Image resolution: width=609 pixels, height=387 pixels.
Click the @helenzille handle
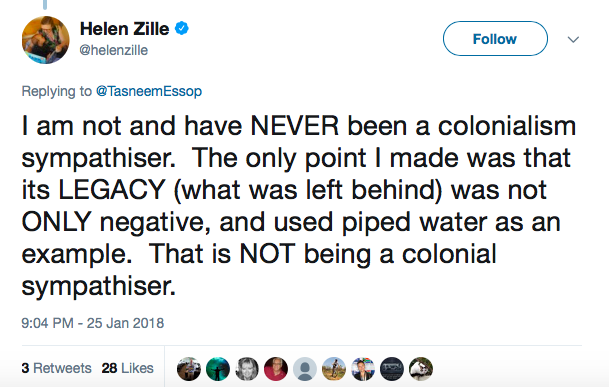click(x=113, y=50)
